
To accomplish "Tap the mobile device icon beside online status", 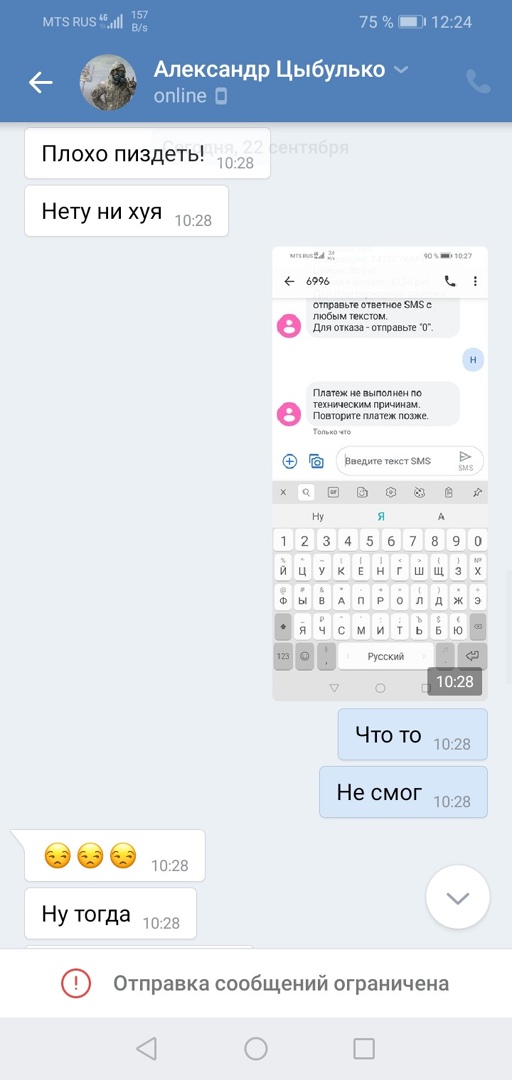I will tap(221, 96).
